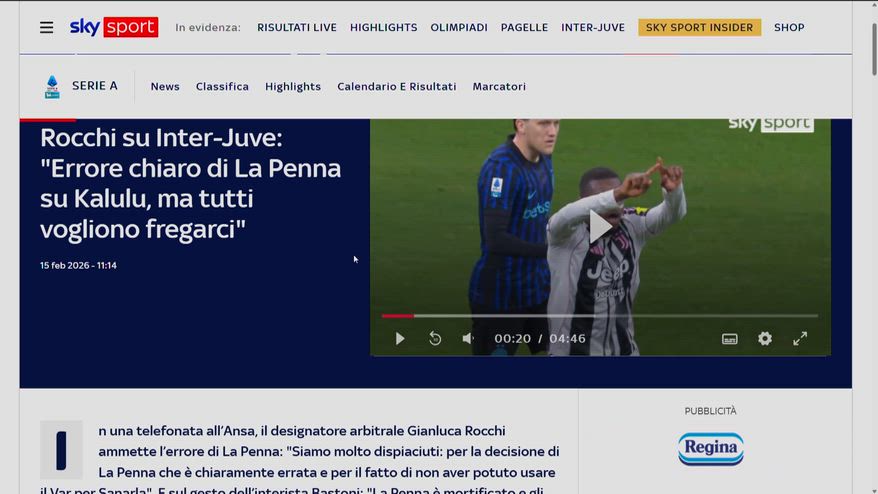This screenshot has height=494, width=878.
Task: Open the hamburger menu
Action: (46, 27)
